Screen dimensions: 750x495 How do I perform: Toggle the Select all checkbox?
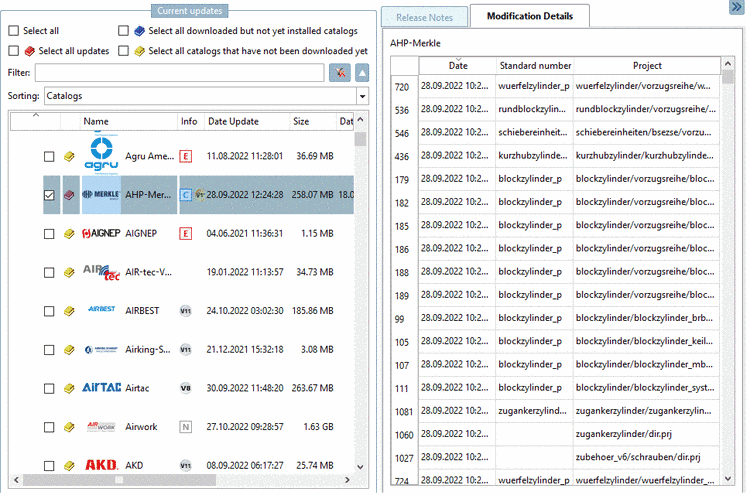click(x=14, y=31)
